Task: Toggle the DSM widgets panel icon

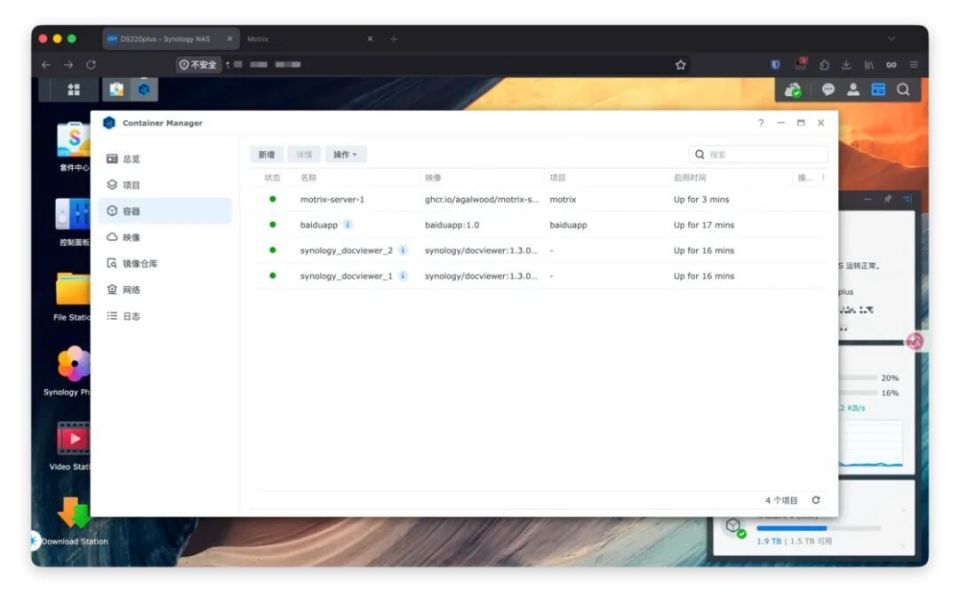Action: click(x=878, y=89)
